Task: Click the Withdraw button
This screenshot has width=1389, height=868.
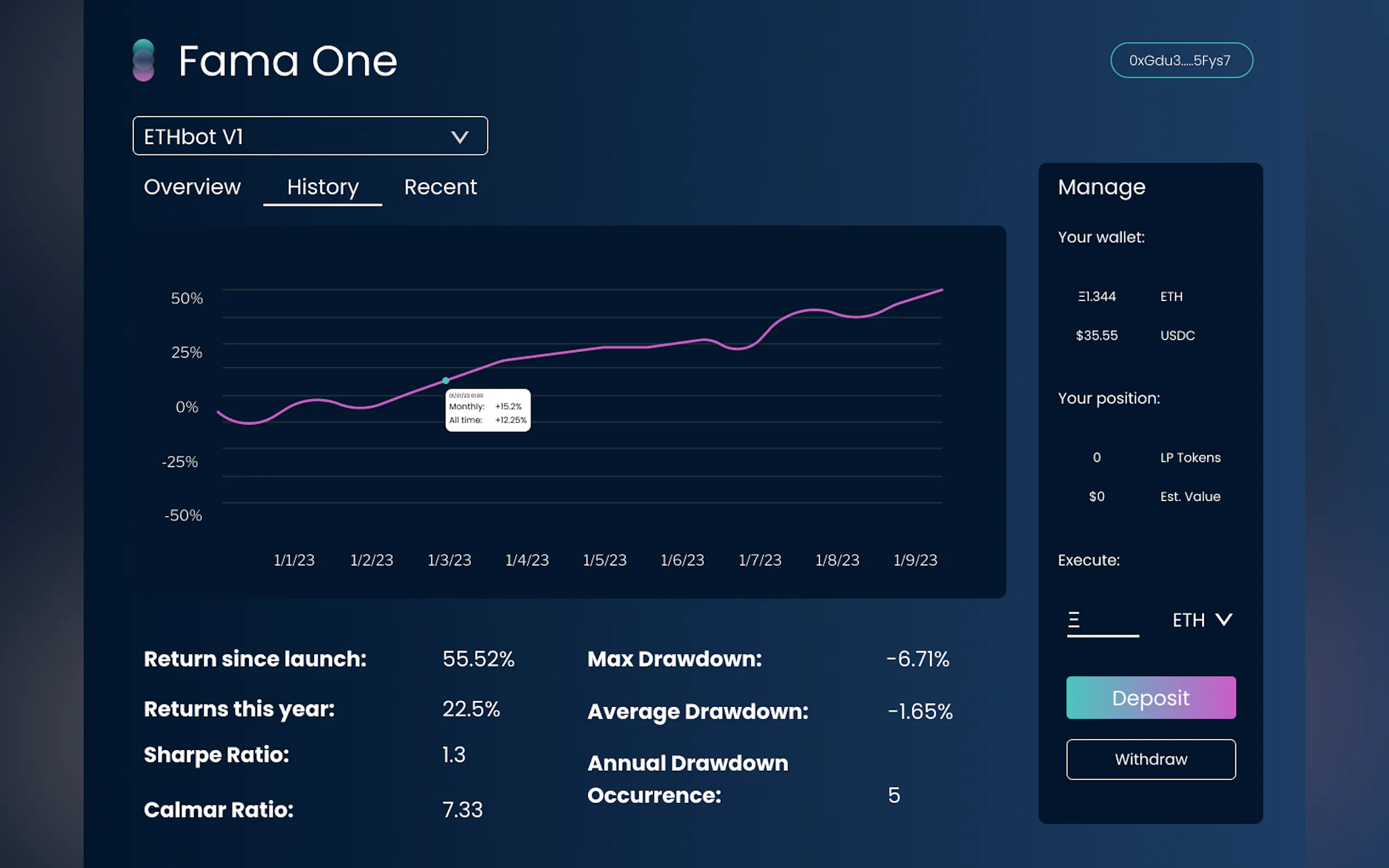Action: [x=1150, y=759]
